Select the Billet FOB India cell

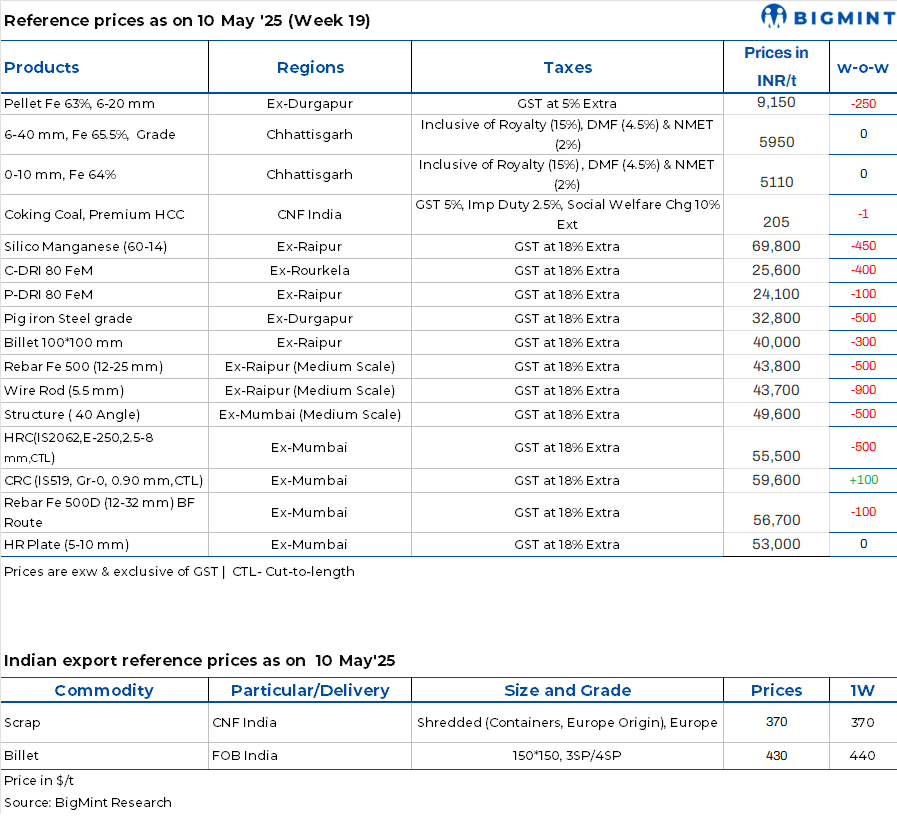245,756
